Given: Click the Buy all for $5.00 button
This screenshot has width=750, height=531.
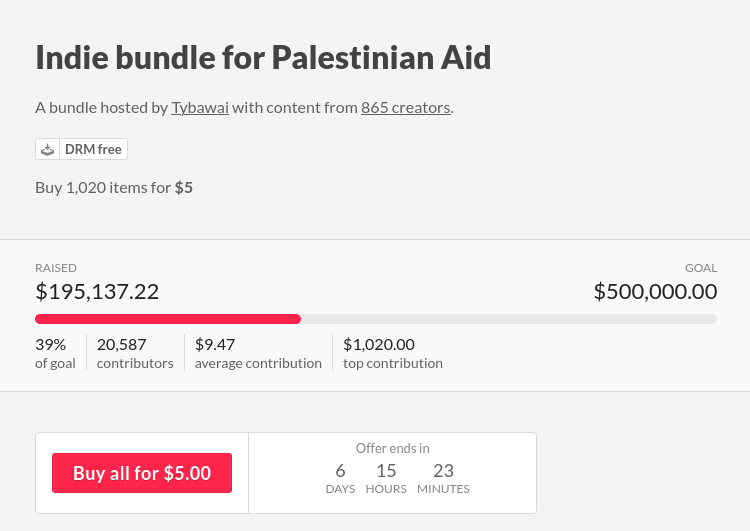Looking at the screenshot, I should pyautogui.click(x=142, y=473).
